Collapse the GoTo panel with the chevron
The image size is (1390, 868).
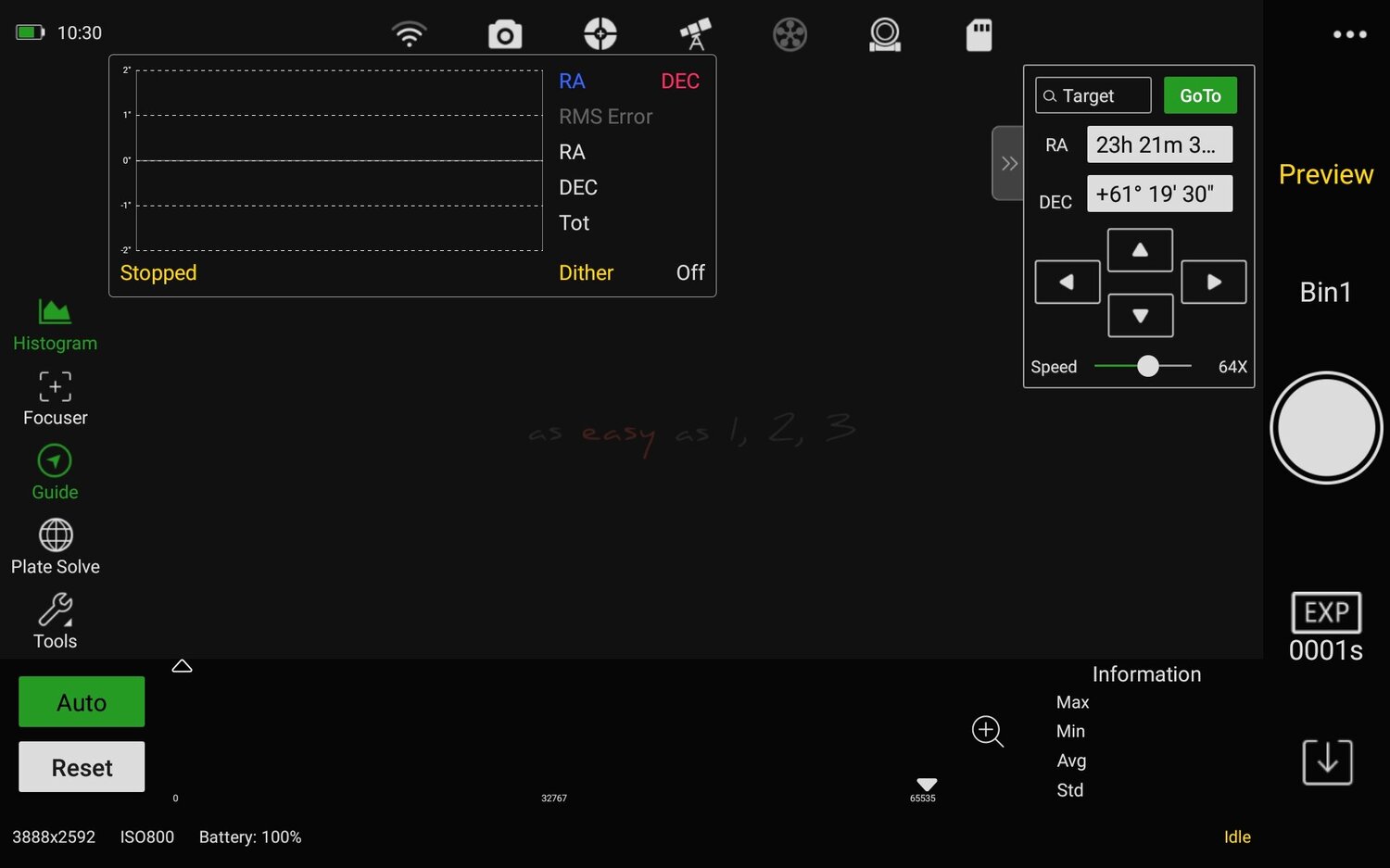click(1008, 163)
